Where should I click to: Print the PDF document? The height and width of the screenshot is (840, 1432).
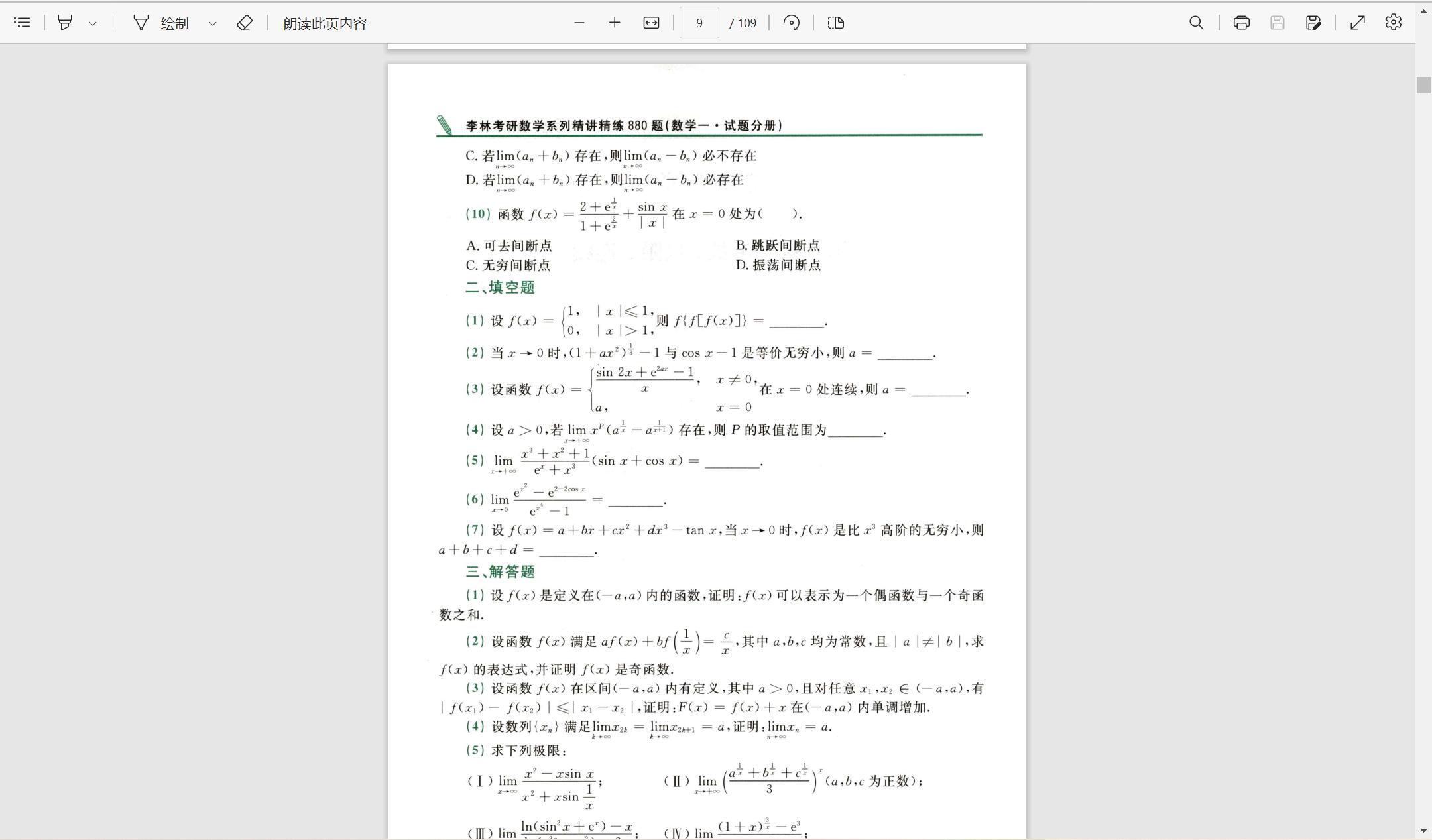point(1241,23)
